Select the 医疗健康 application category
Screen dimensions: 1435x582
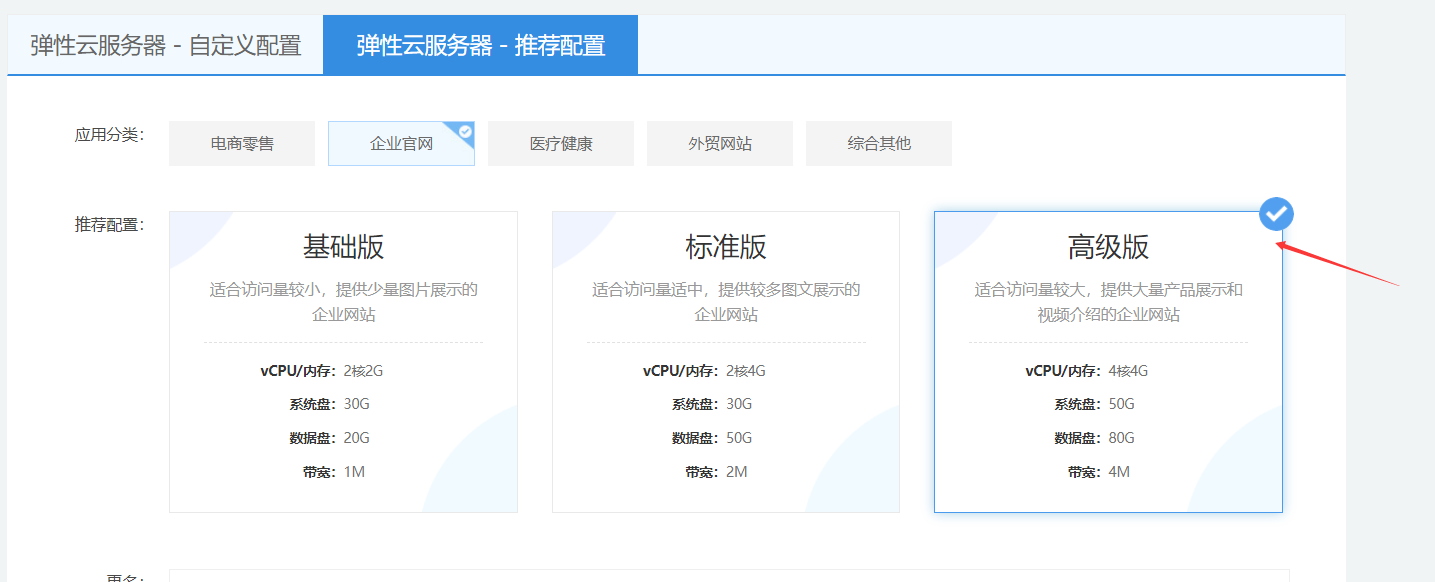560,143
